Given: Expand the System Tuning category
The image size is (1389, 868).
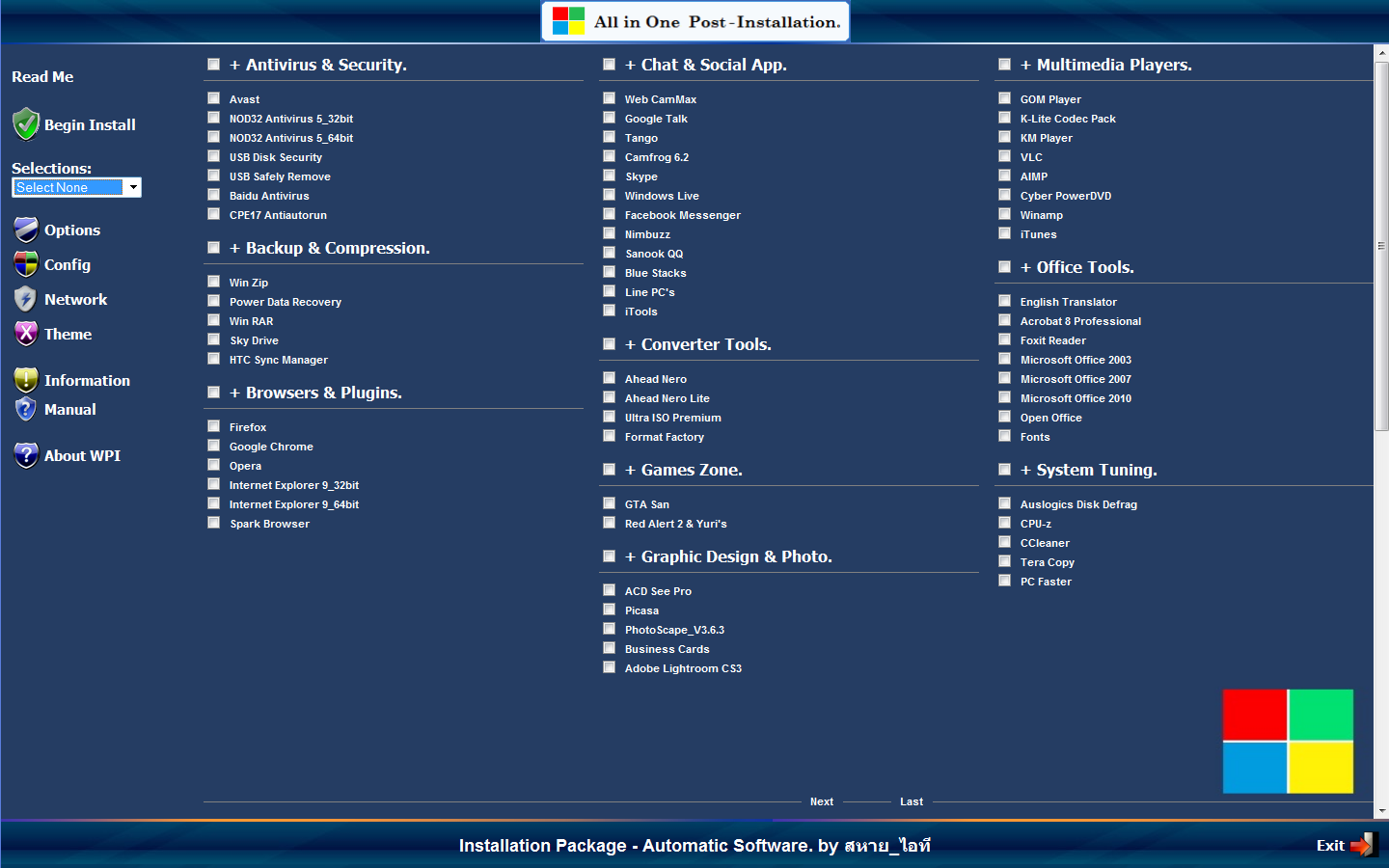Looking at the screenshot, I should (1088, 470).
